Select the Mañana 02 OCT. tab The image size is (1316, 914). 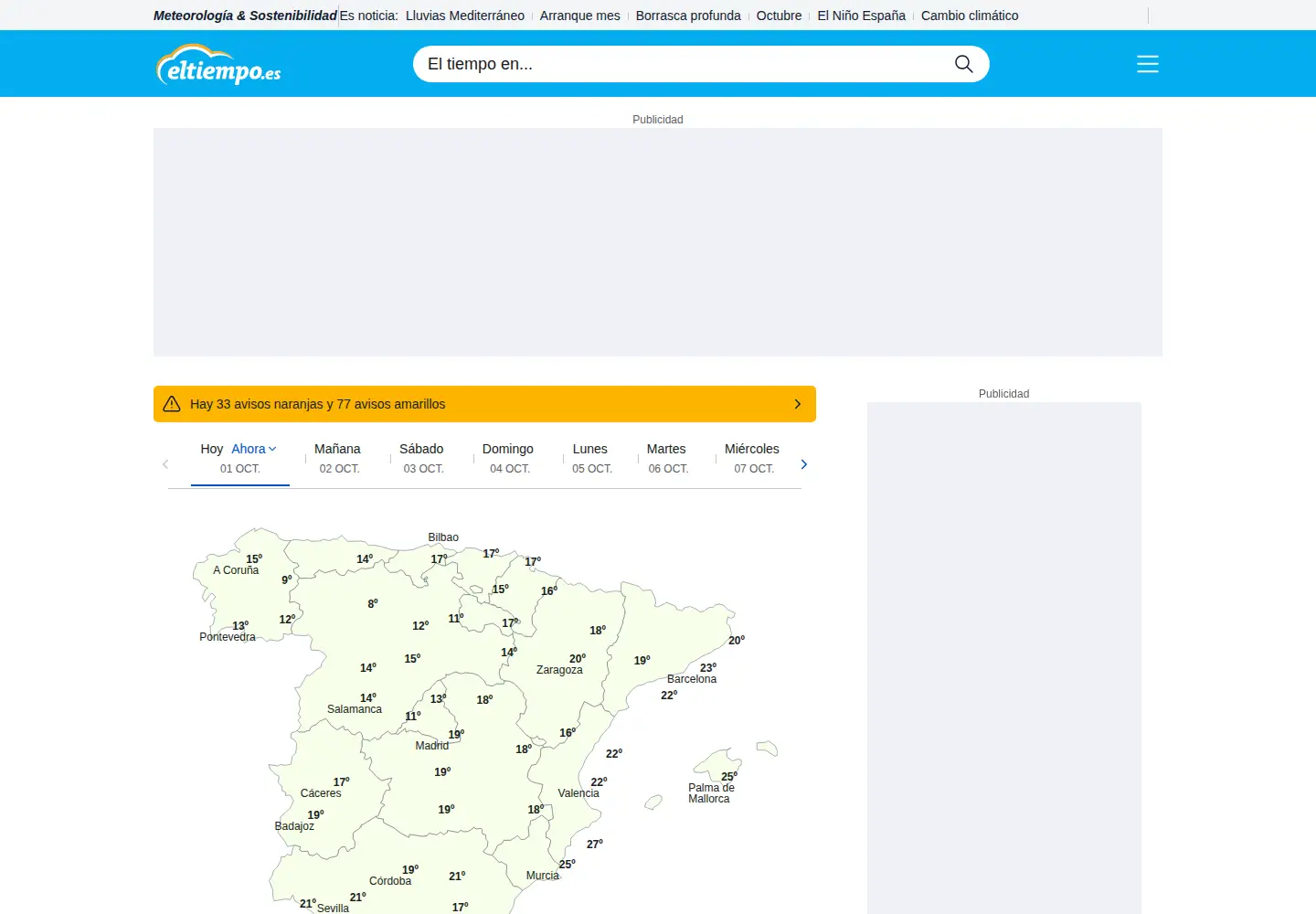click(338, 459)
